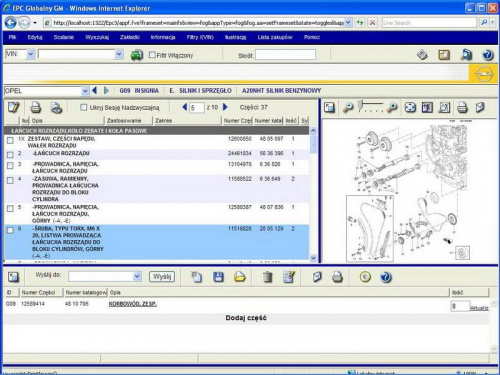Check the box for row 2 ŁAŃCUCH ROZRZĄDU
500x375 pixels.
(x=10, y=155)
